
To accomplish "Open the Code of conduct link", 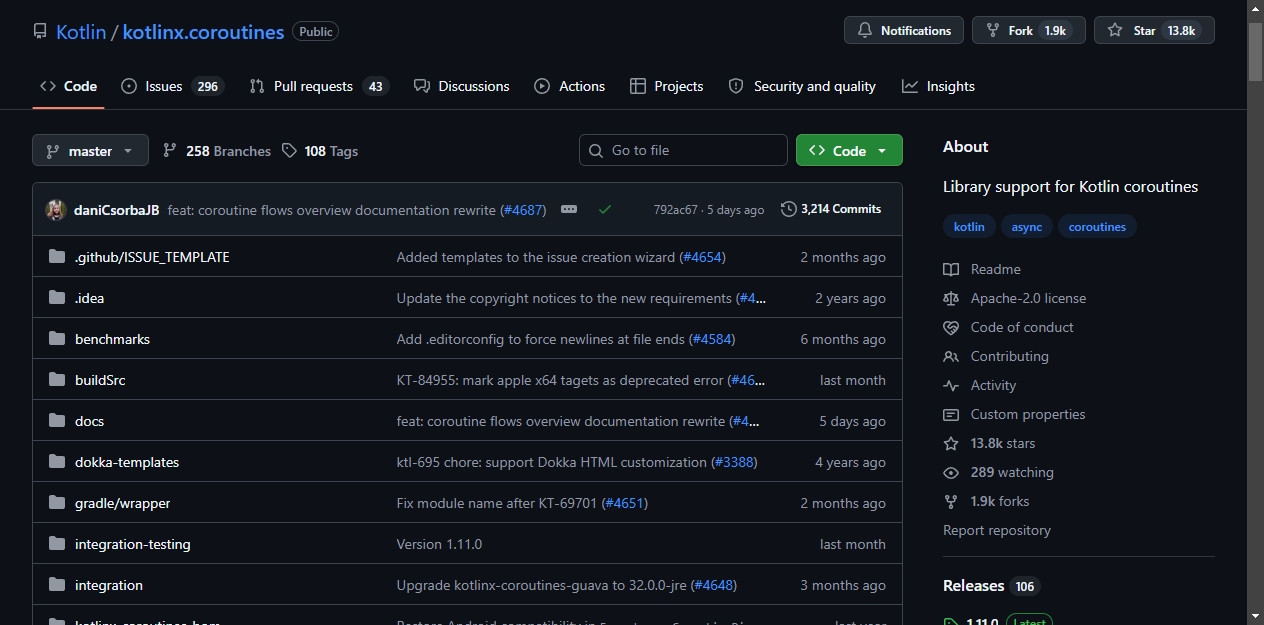I will (x=1008, y=327).
